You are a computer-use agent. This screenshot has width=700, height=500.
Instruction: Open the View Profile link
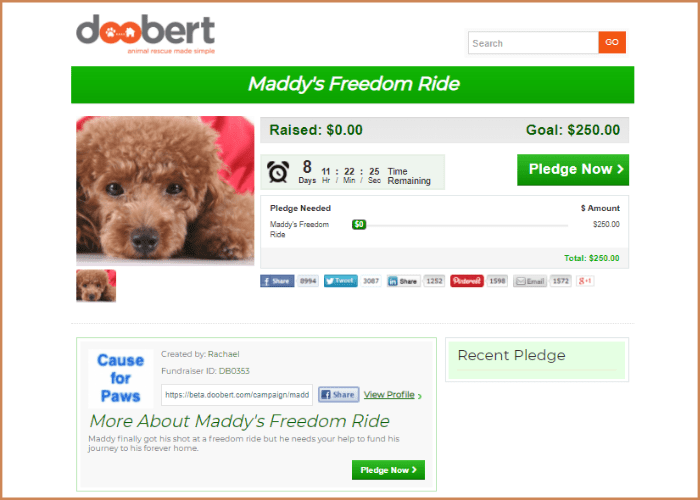(389, 395)
